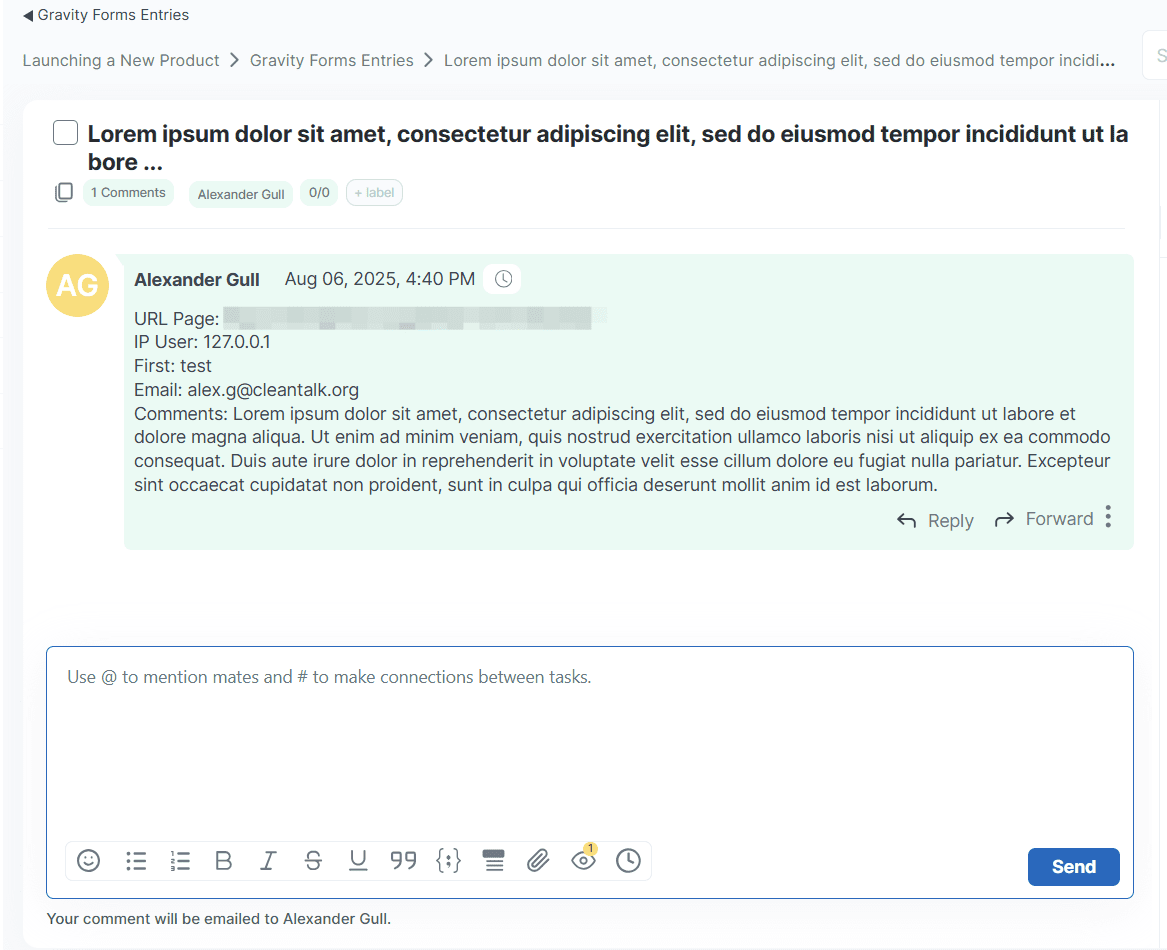Send the comment
1167x950 pixels.
click(x=1073, y=867)
